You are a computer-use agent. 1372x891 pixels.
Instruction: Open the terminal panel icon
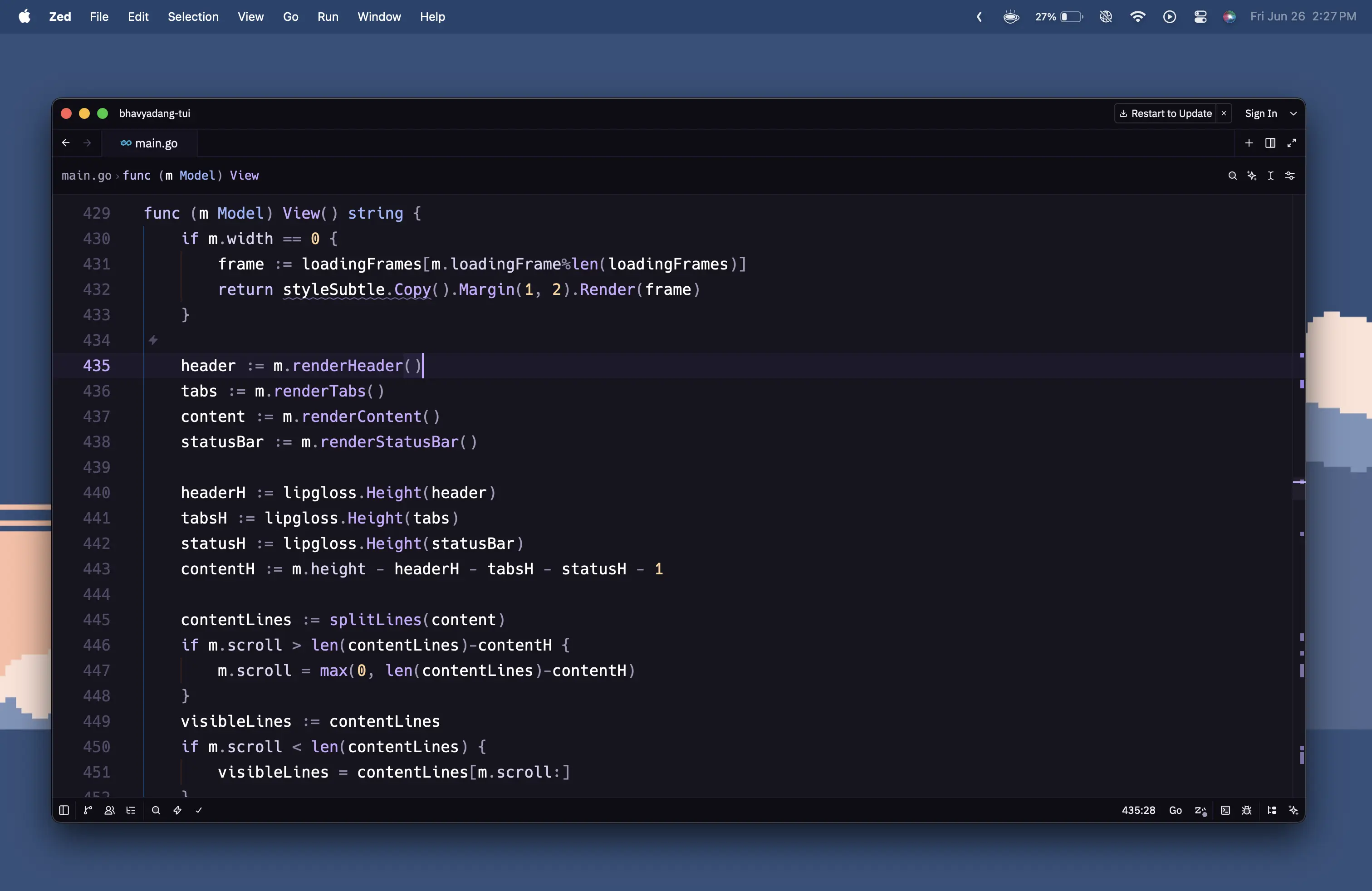(1225, 810)
